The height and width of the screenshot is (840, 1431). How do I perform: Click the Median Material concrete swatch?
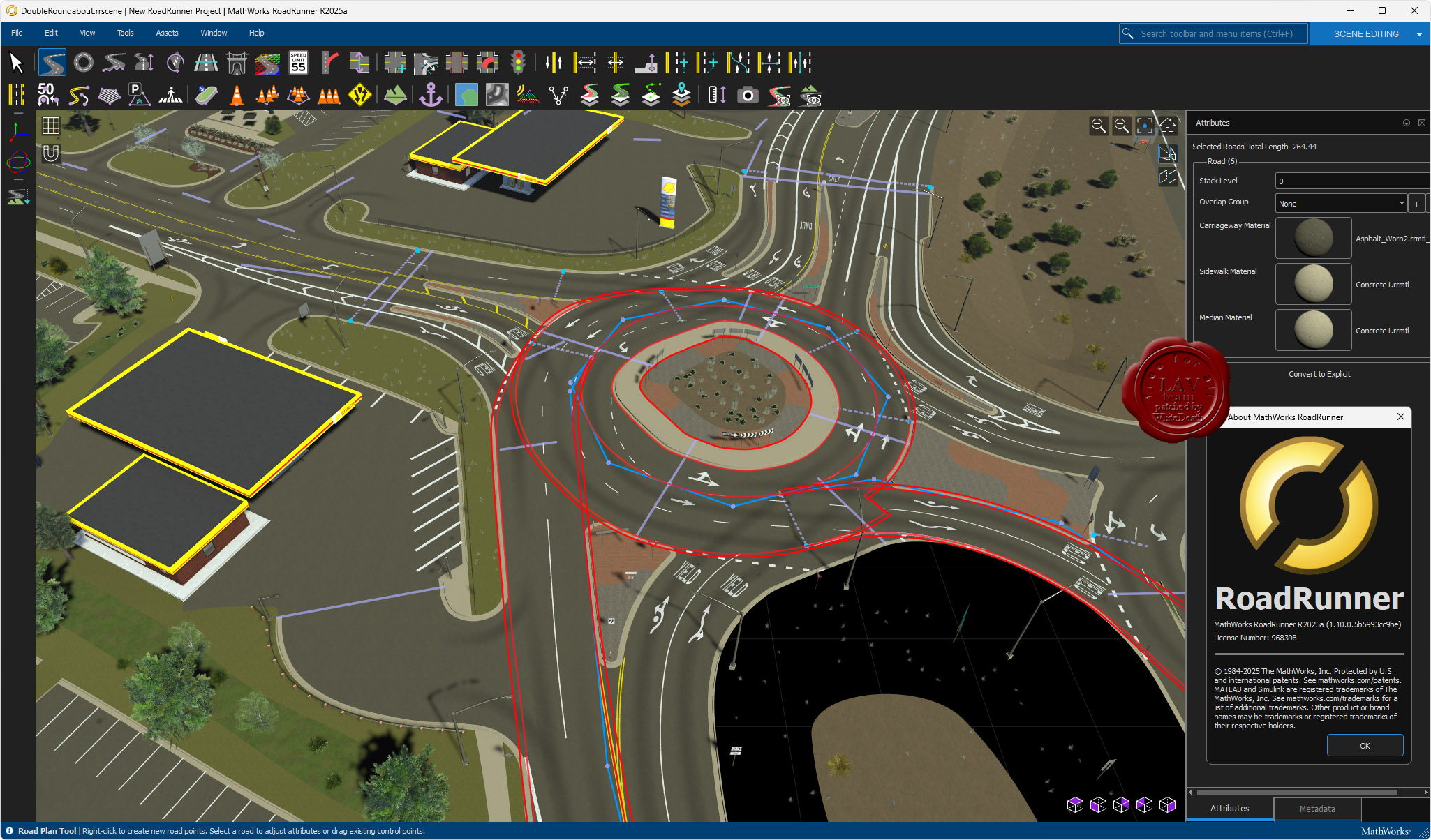pos(1314,330)
